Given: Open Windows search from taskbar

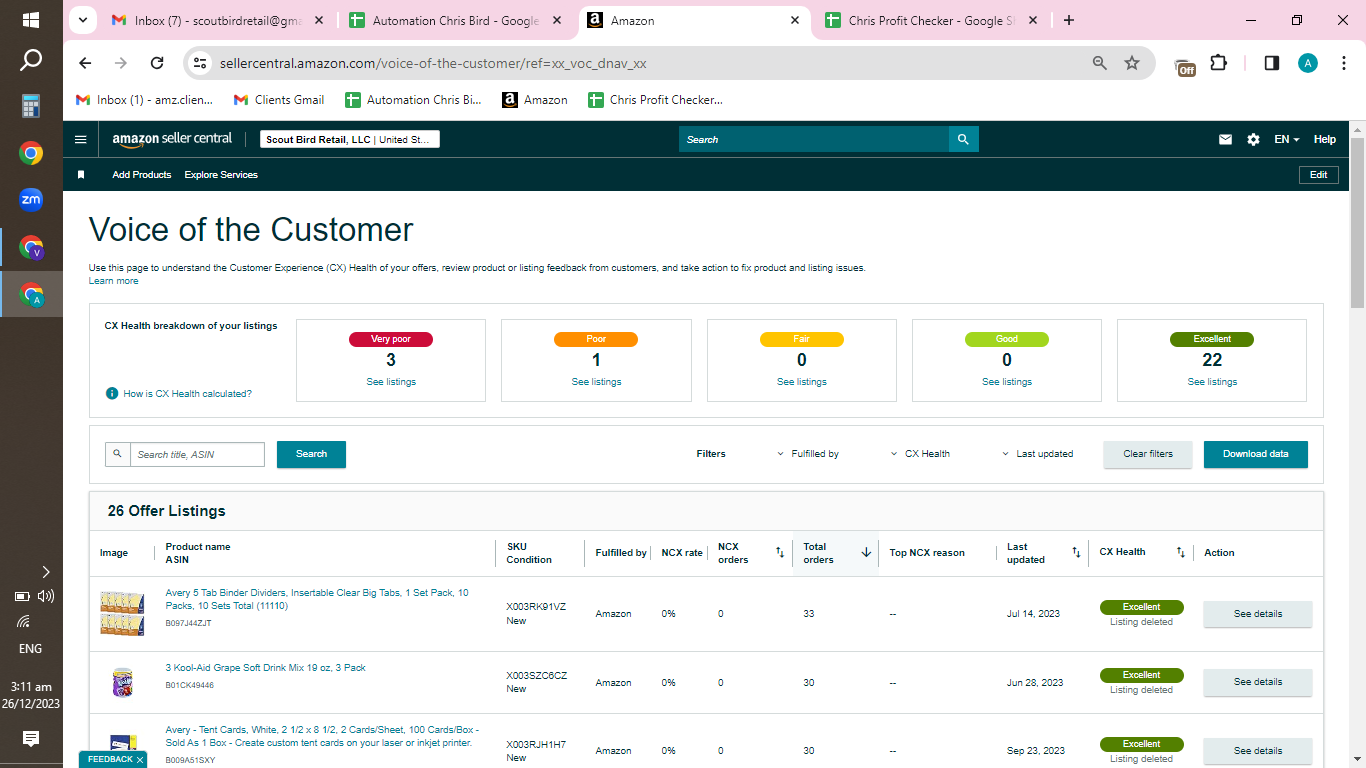Looking at the screenshot, I should (x=31, y=62).
